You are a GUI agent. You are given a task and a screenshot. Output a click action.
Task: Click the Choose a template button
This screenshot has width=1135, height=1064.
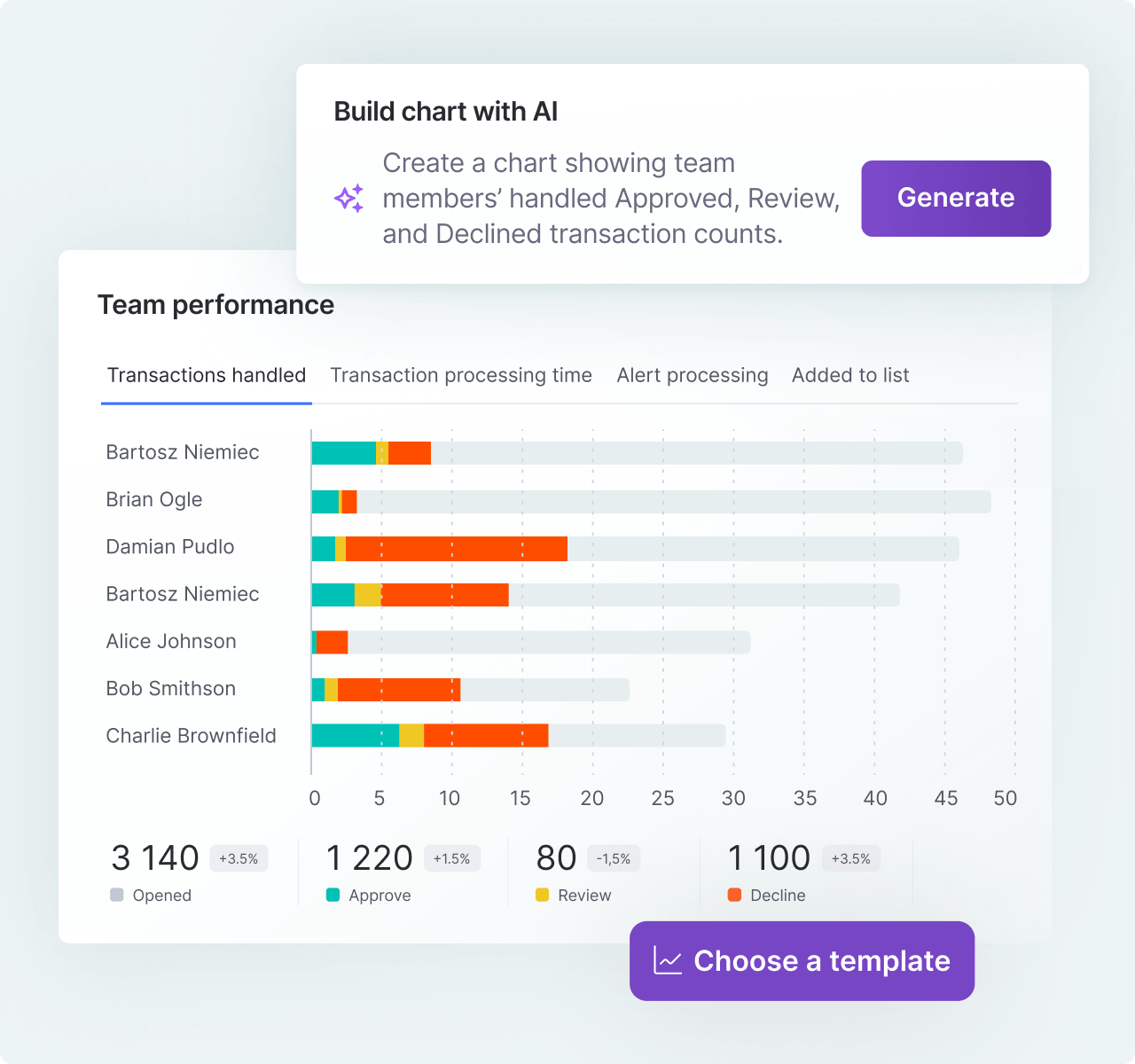[802, 961]
